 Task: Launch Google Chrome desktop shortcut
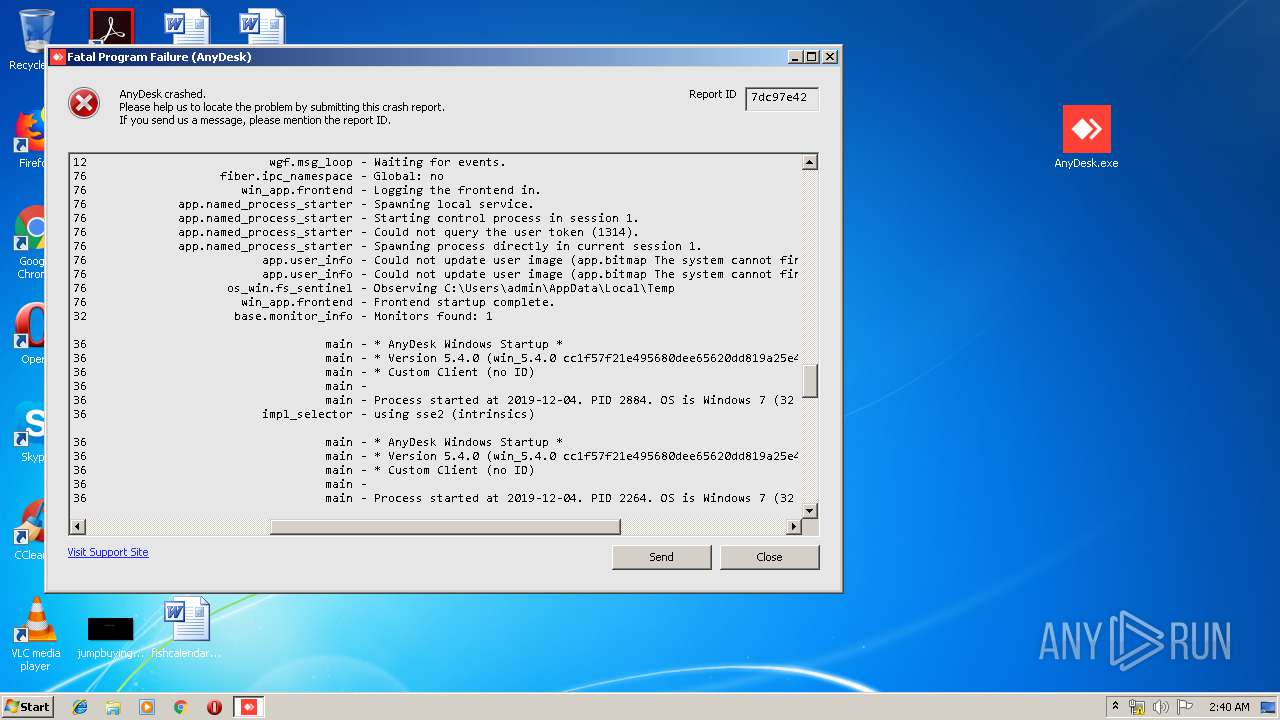pos(30,242)
